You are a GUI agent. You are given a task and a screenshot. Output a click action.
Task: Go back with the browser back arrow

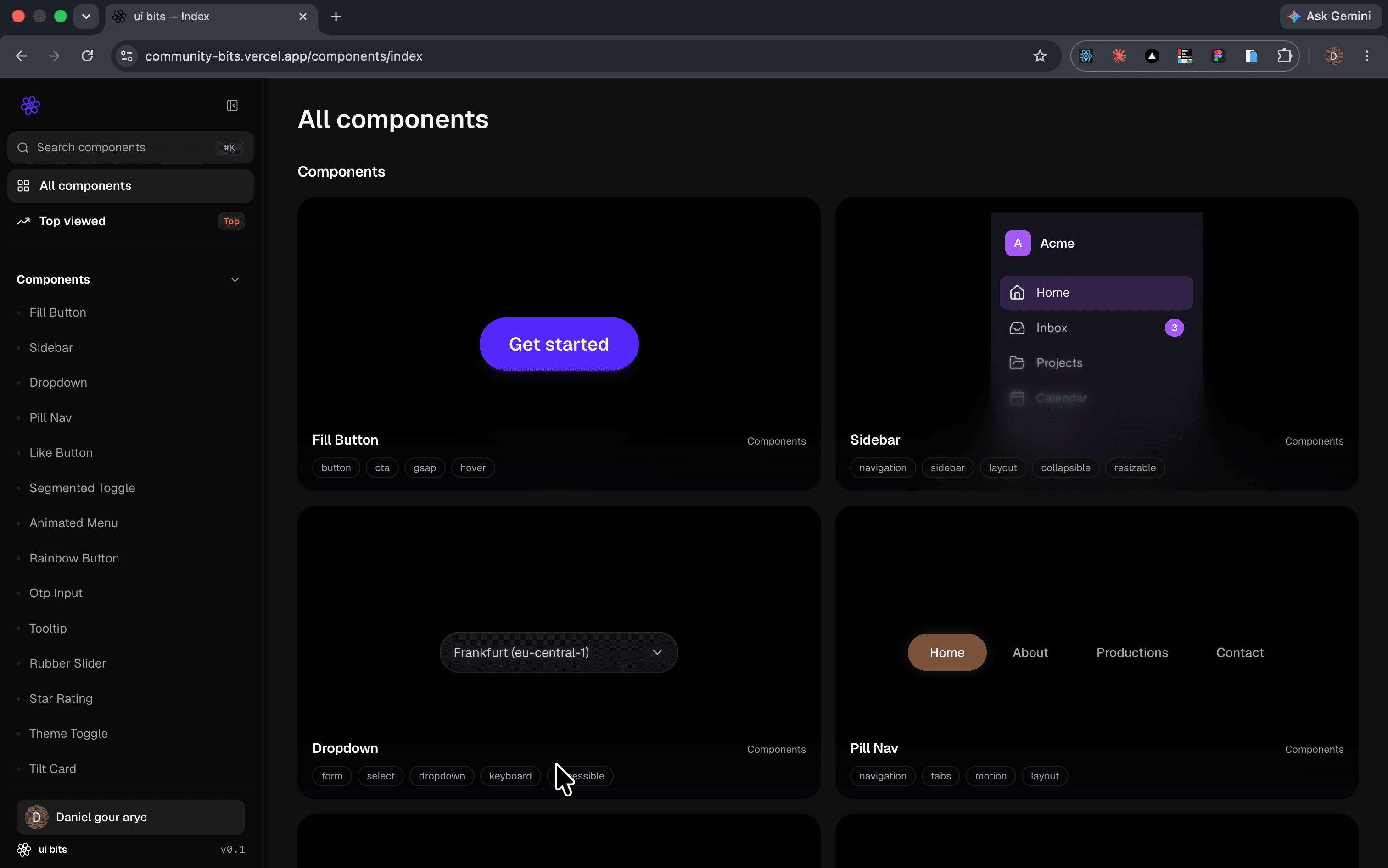(x=21, y=56)
